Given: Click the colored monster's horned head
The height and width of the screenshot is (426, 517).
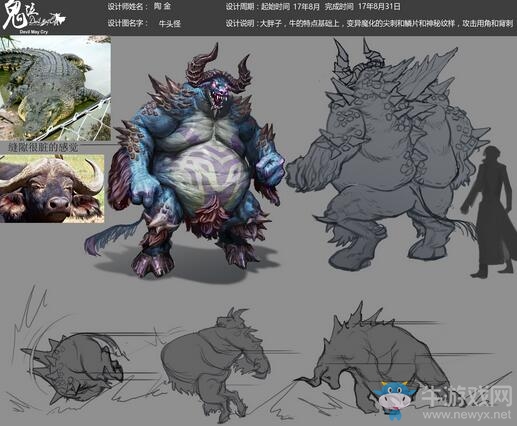Looking at the screenshot, I should coord(219,79).
